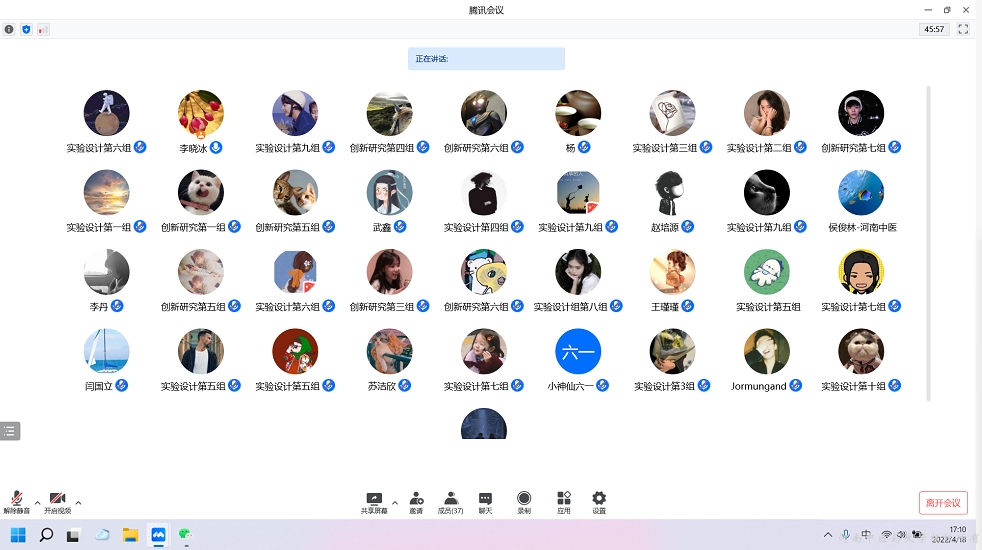Turn on camera with 开启视频

[57, 501]
